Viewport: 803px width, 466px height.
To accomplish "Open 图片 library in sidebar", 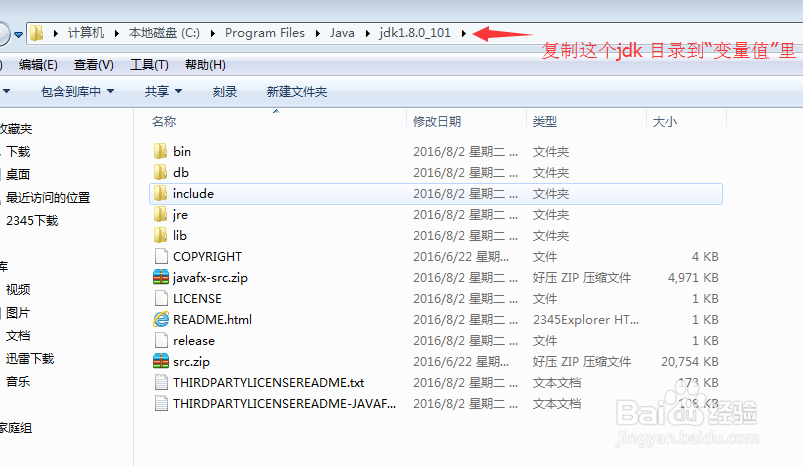I will pos(18,313).
